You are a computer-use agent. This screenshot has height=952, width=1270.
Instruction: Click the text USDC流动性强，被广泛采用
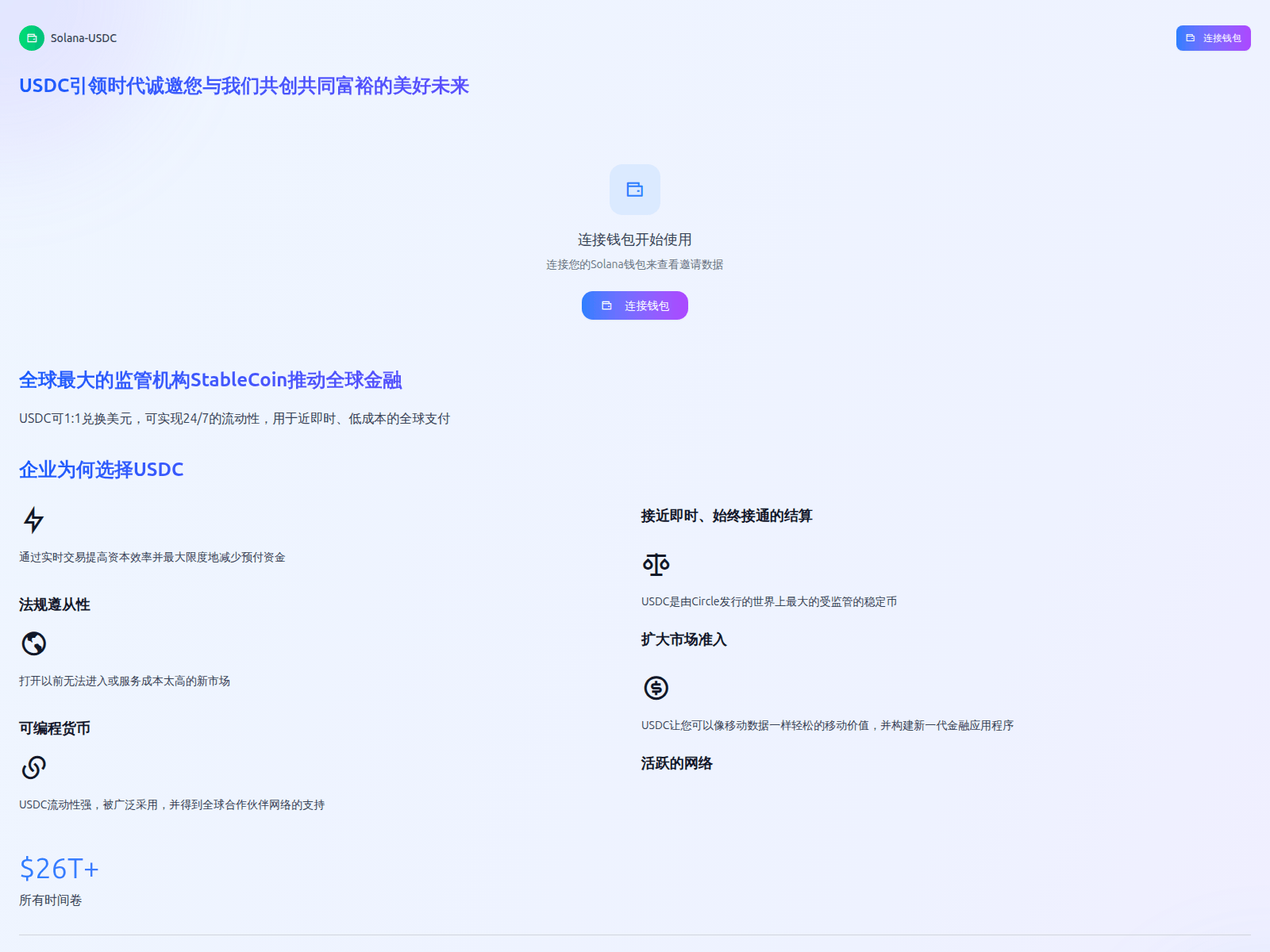(x=88, y=804)
